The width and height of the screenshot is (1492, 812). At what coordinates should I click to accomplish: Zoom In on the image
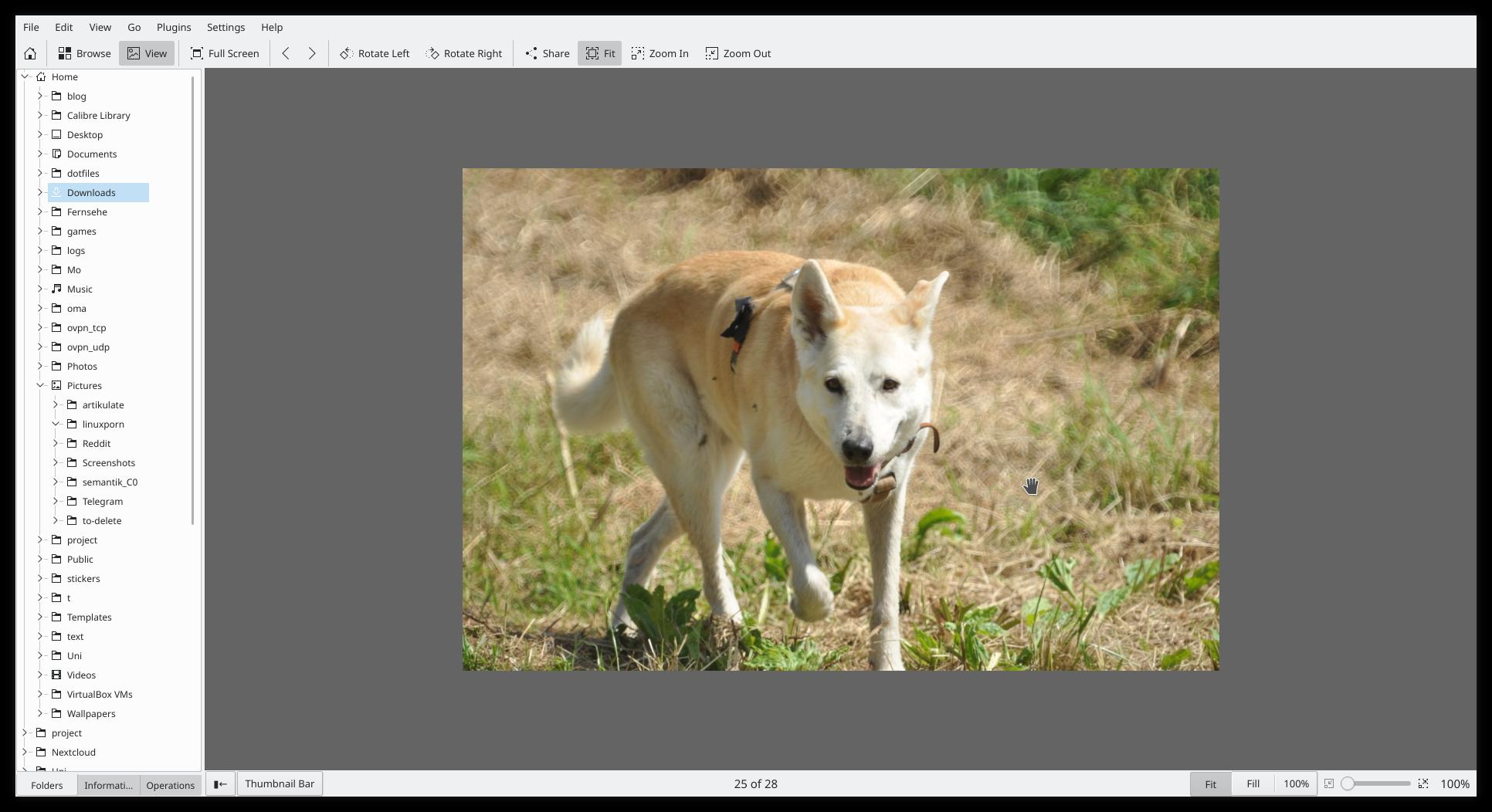[x=660, y=53]
